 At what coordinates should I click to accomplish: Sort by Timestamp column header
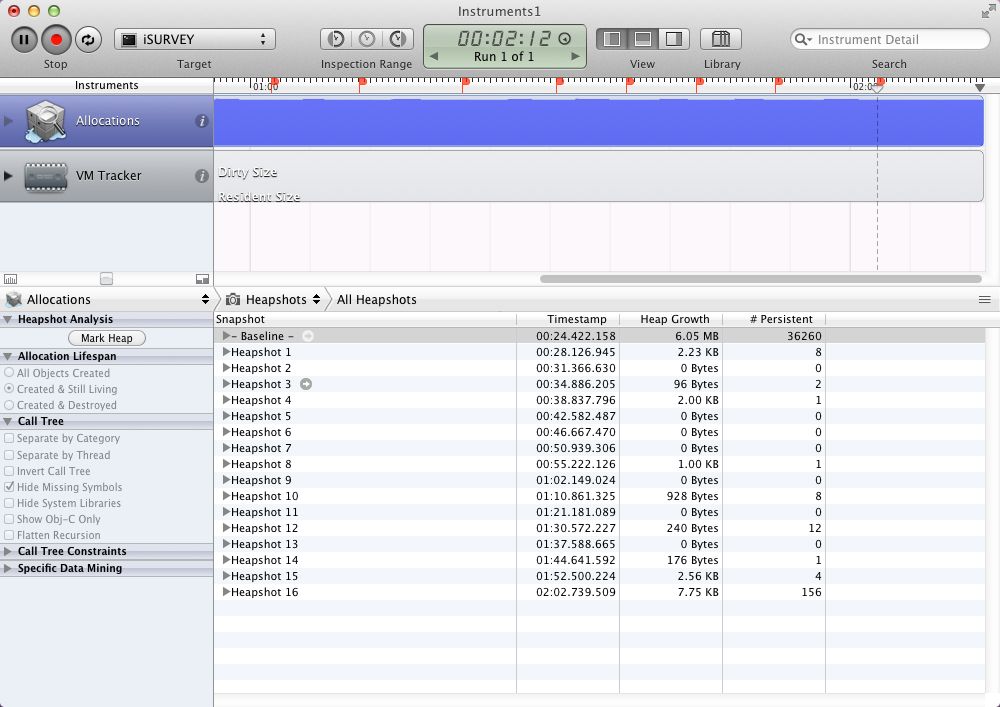tap(568, 319)
